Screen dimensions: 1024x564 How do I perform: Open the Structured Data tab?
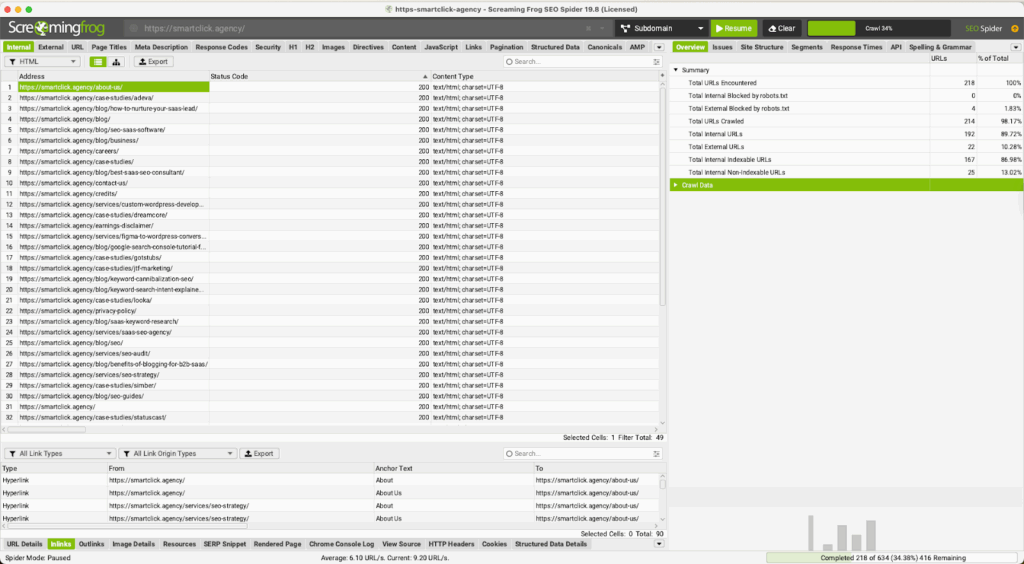555,47
